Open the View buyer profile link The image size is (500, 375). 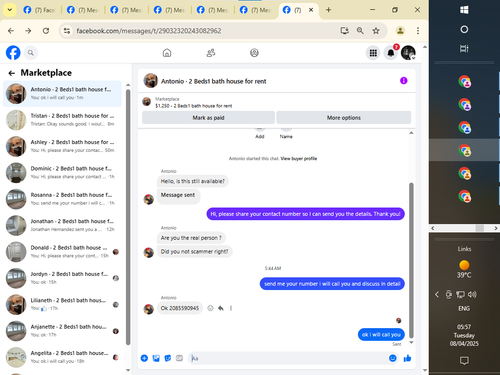coord(299,159)
